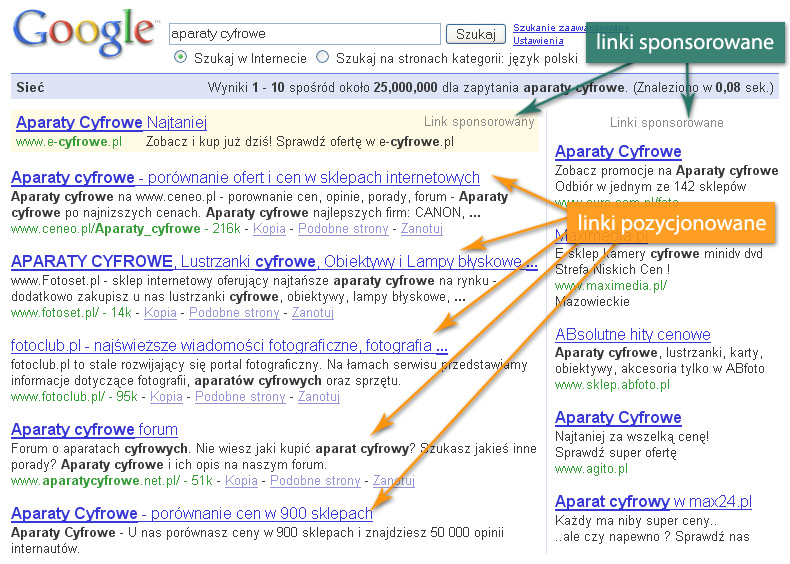The height and width of the screenshot is (564, 790).
Task: Click green URL 'www.sklep.abfoto.pl'
Action: [613, 385]
